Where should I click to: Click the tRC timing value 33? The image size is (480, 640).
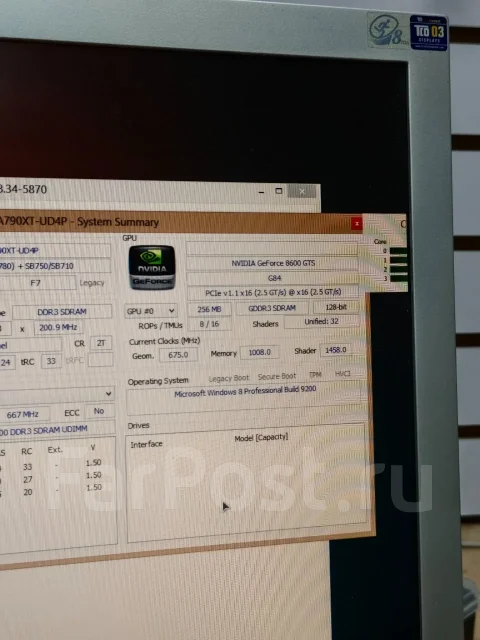coord(51,361)
